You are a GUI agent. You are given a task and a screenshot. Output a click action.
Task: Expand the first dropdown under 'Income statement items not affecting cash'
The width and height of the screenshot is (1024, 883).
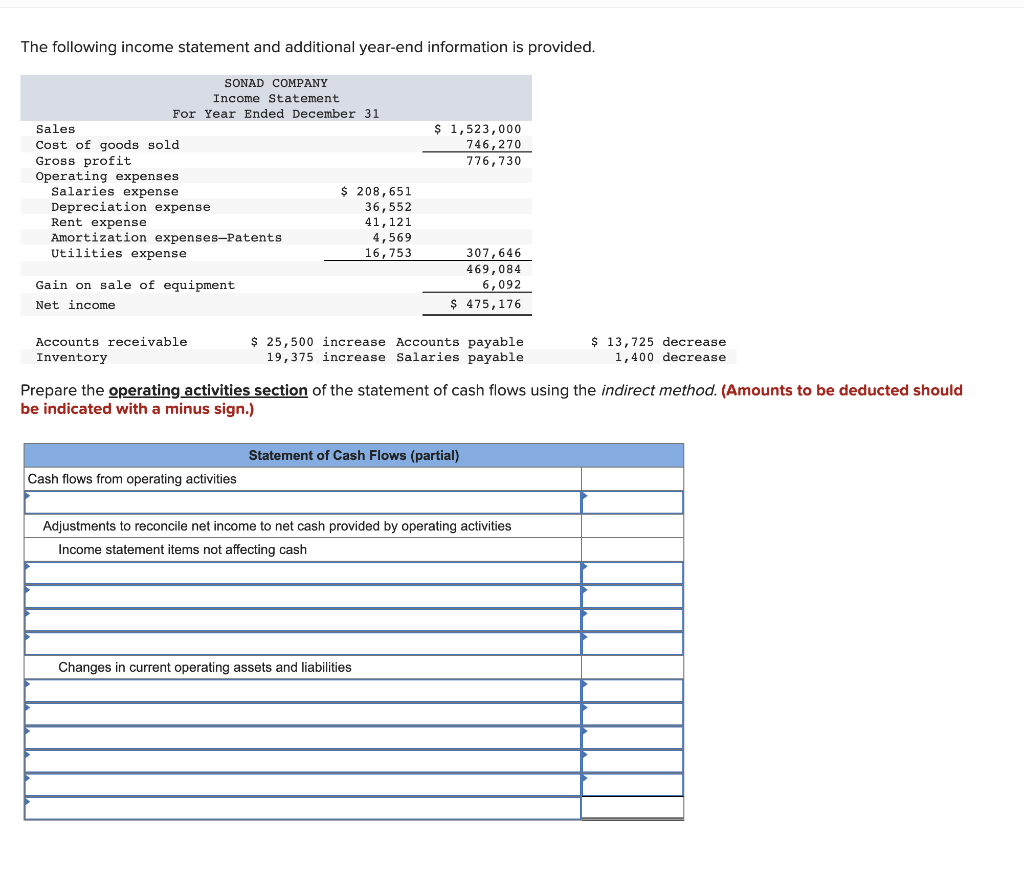coord(300,572)
